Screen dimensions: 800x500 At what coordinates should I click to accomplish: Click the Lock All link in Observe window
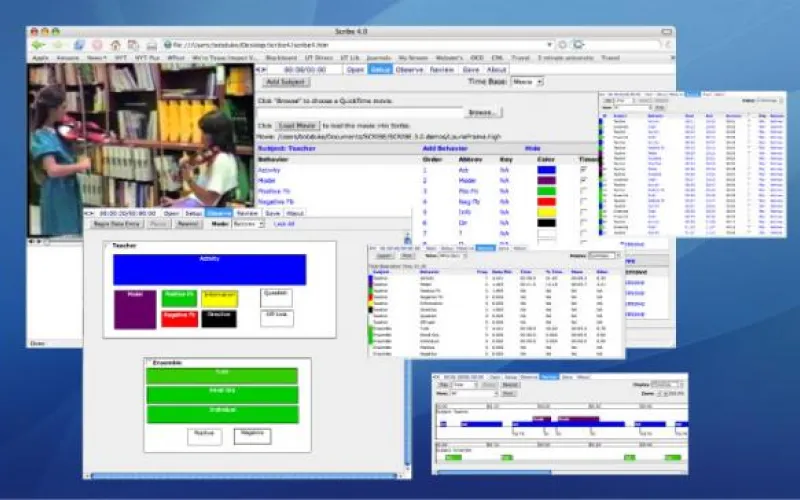(284, 224)
